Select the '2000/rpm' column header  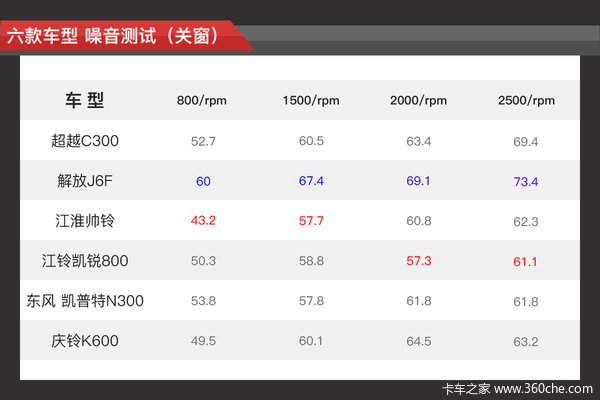click(419, 101)
